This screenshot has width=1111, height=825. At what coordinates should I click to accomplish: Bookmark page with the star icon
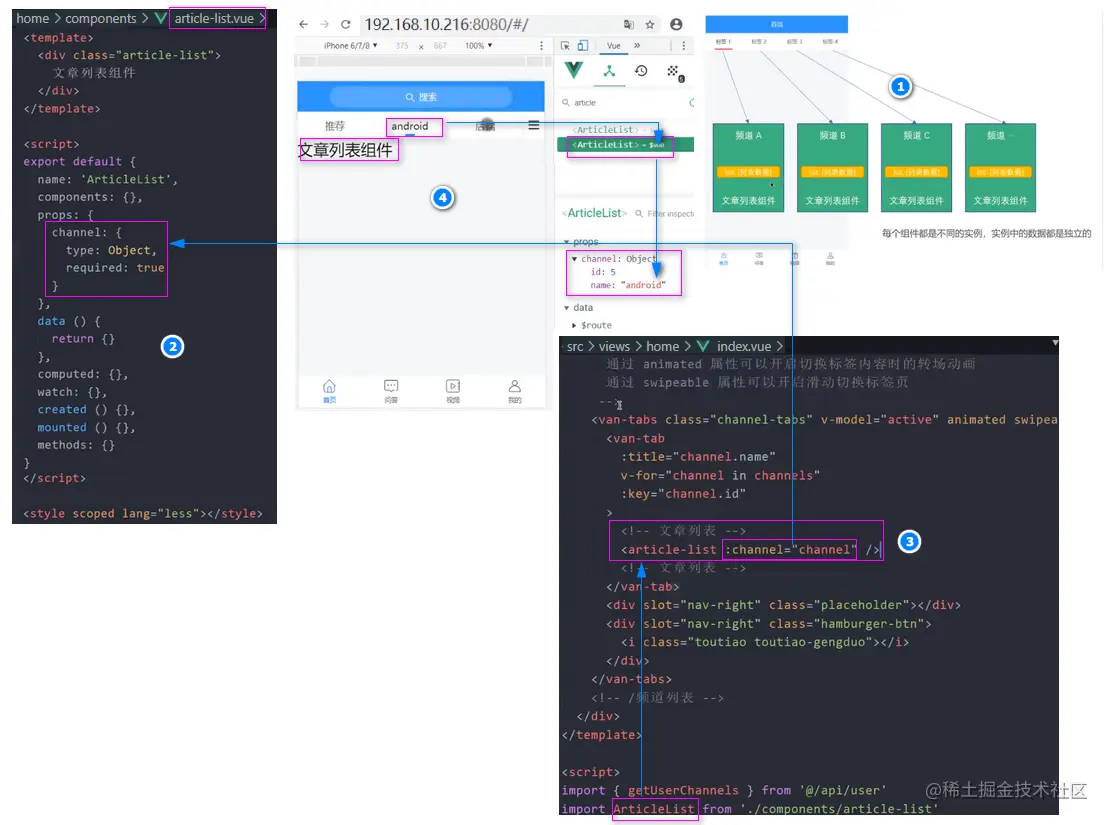click(x=650, y=24)
